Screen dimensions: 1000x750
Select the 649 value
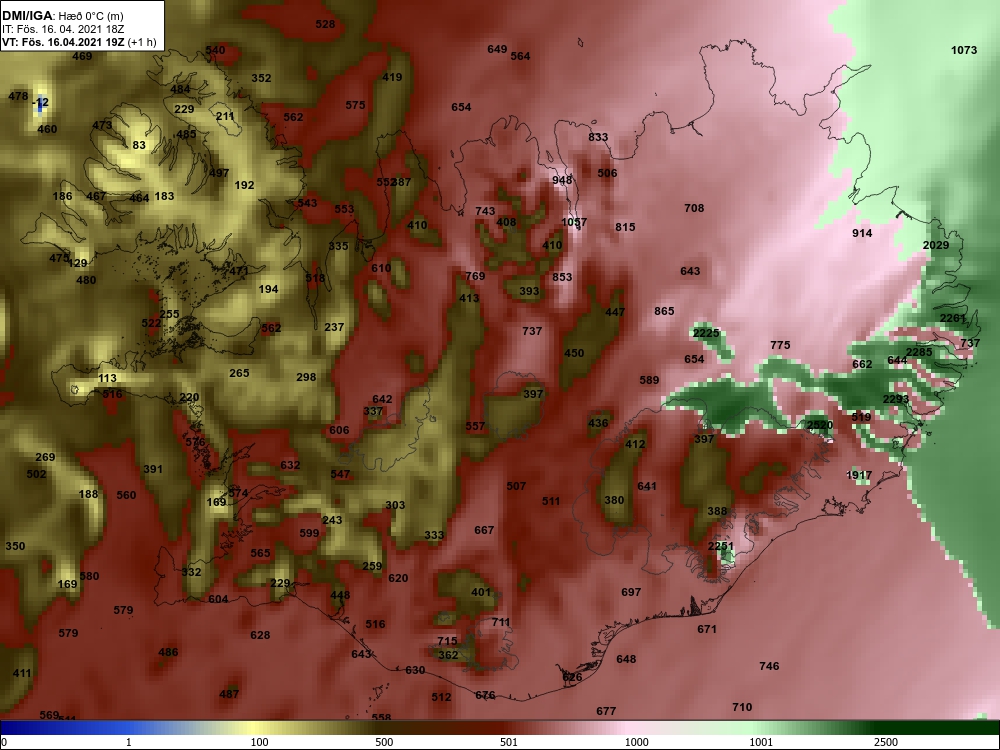tap(497, 49)
